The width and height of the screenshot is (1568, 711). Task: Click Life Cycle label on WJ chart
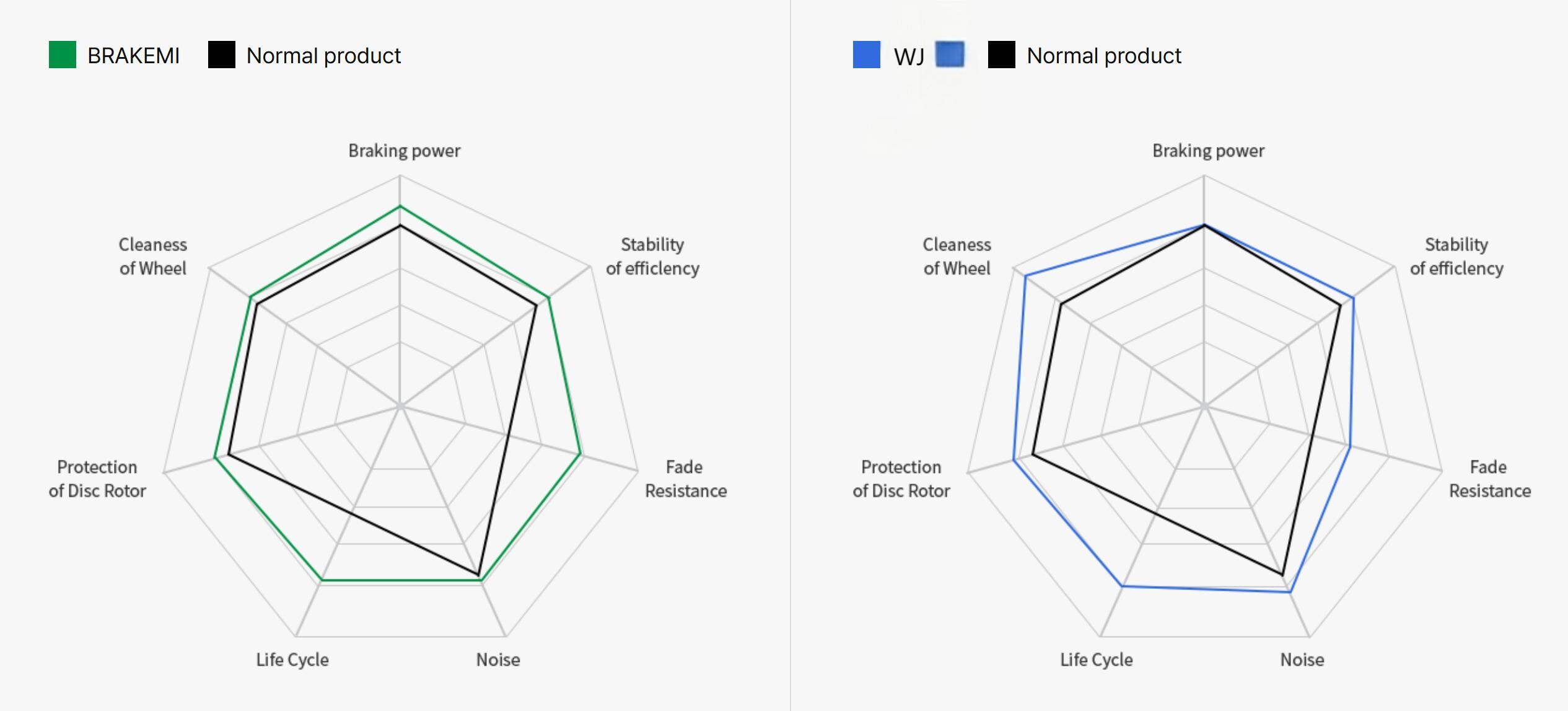1096,660
